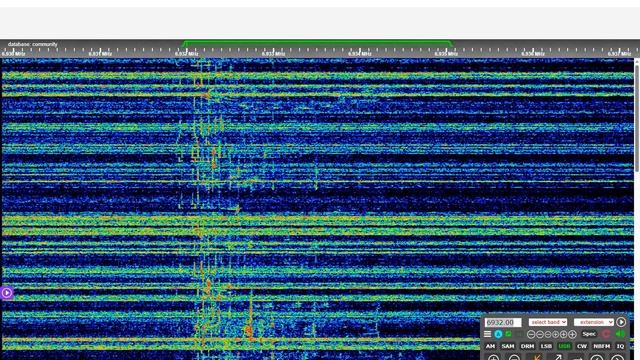Viewport: 640px width, 360px height.
Task: Click the blue circular A icon
Action: coord(498,334)
